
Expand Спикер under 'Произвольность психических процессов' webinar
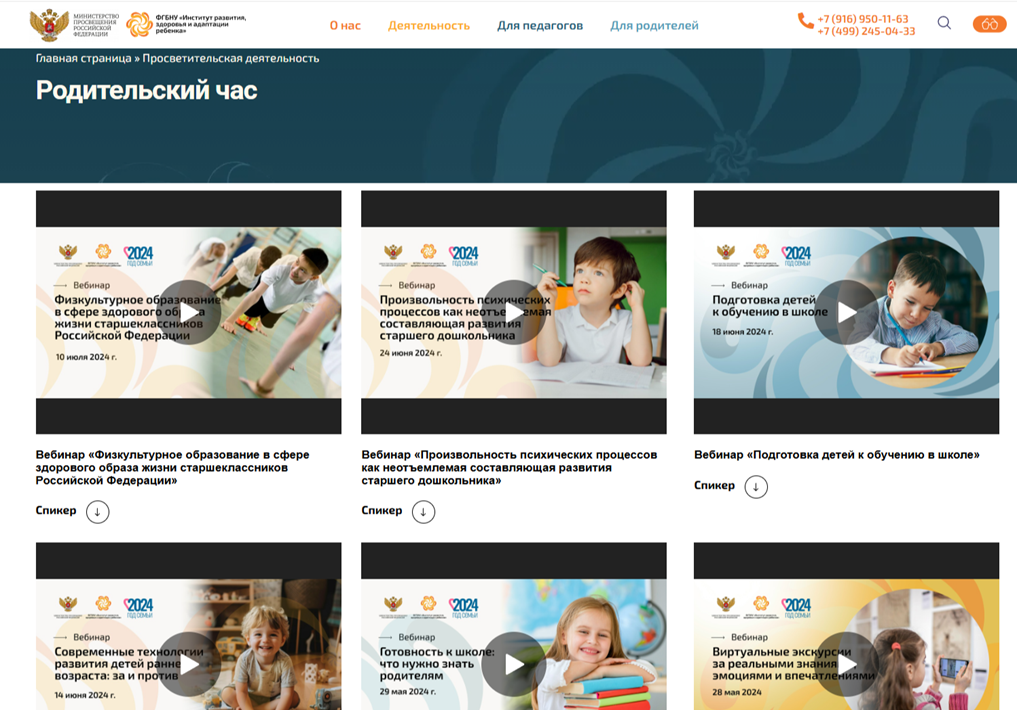coord(423,512)
